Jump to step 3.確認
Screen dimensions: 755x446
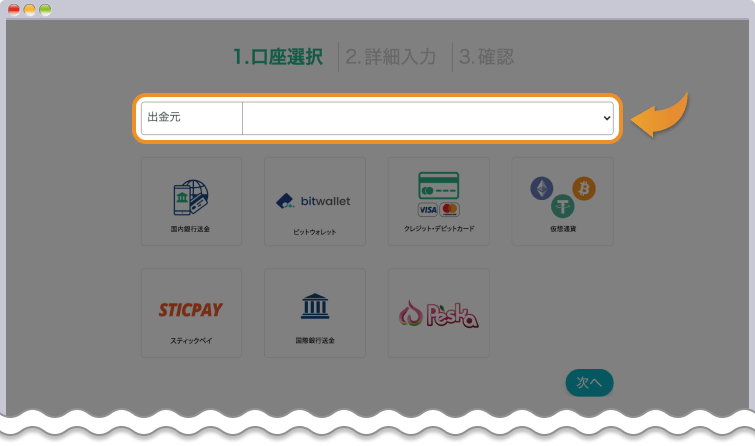click(487, 57)
